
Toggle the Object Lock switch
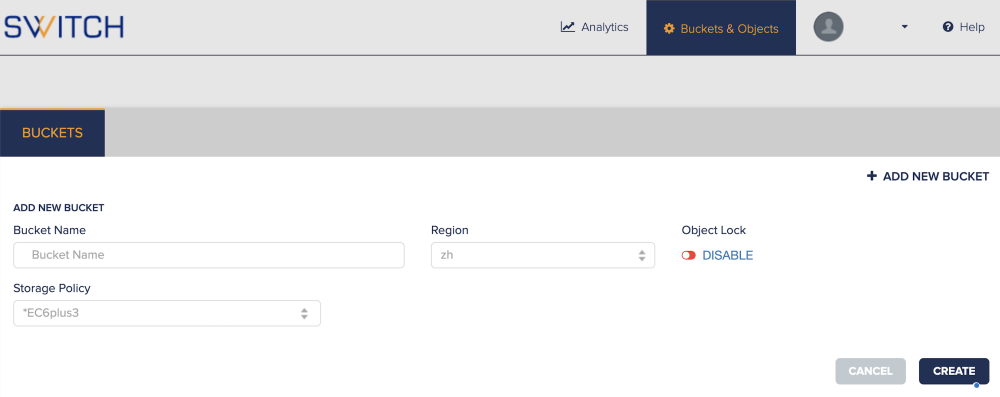(x=688, y=255)
